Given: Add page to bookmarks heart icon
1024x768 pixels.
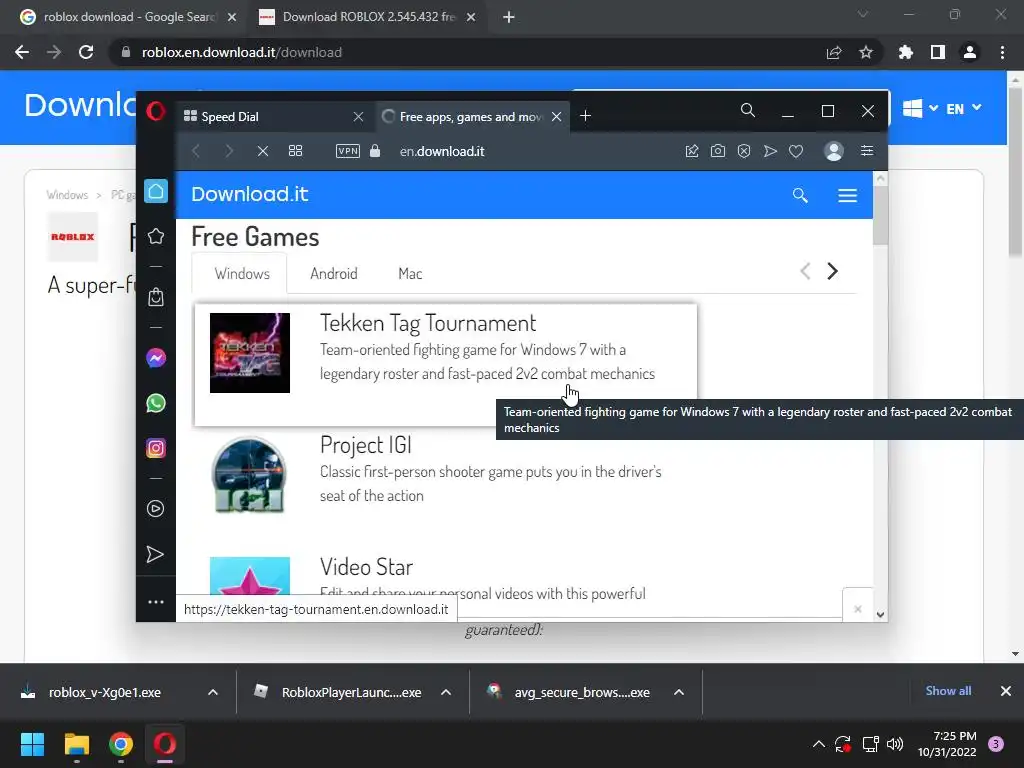Looking at the screenshot, I should pos(795,151).
